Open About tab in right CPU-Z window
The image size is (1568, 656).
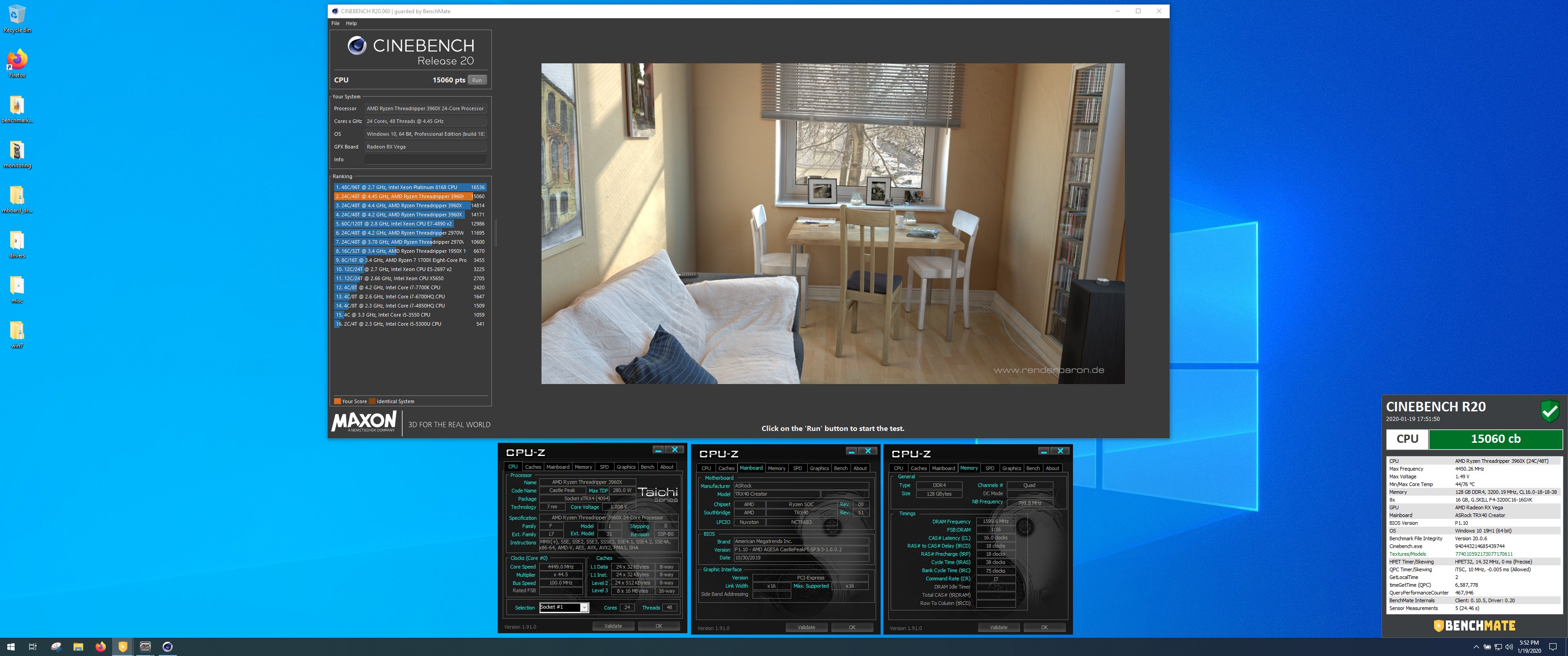point(1052,468)
